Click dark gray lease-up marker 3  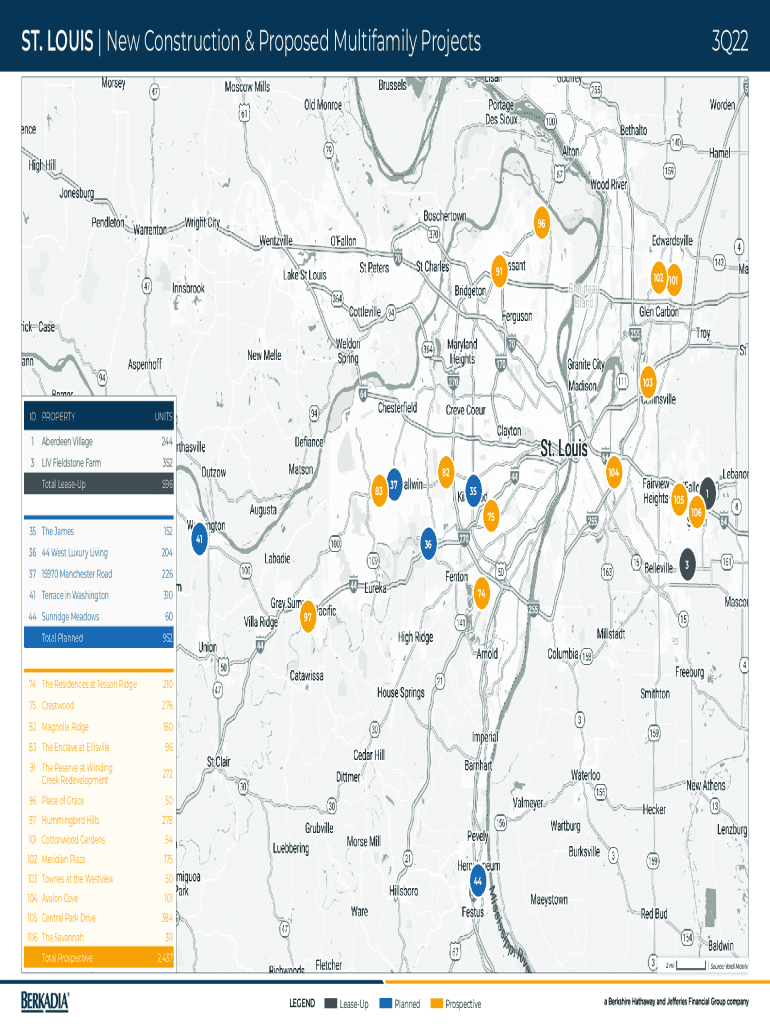(688, 564)
